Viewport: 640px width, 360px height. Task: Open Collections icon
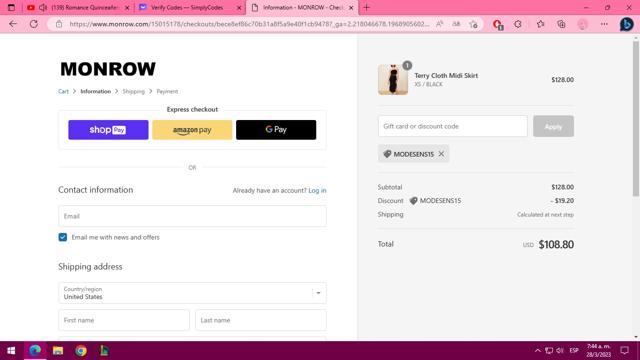tap(562, 24)
